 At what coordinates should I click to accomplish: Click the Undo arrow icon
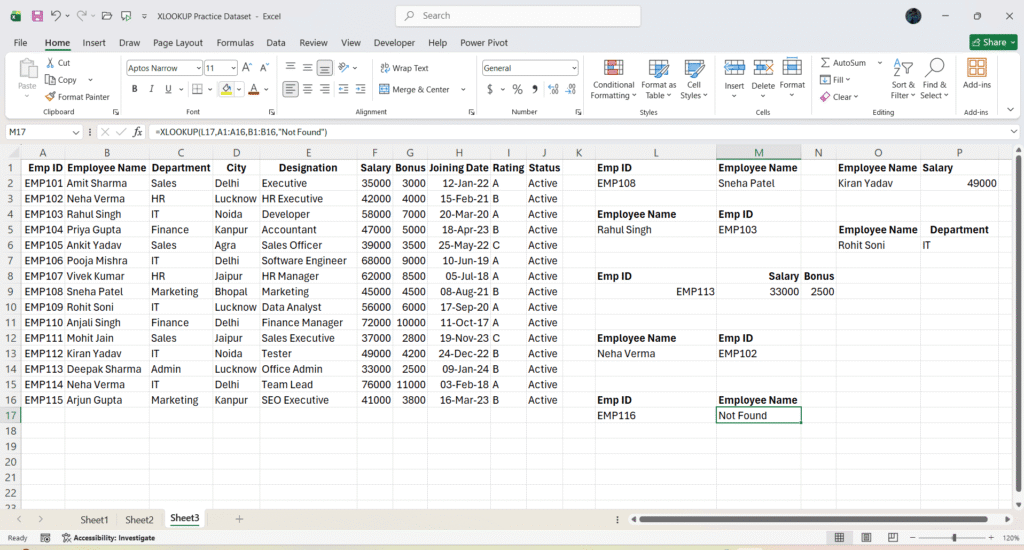56,16
